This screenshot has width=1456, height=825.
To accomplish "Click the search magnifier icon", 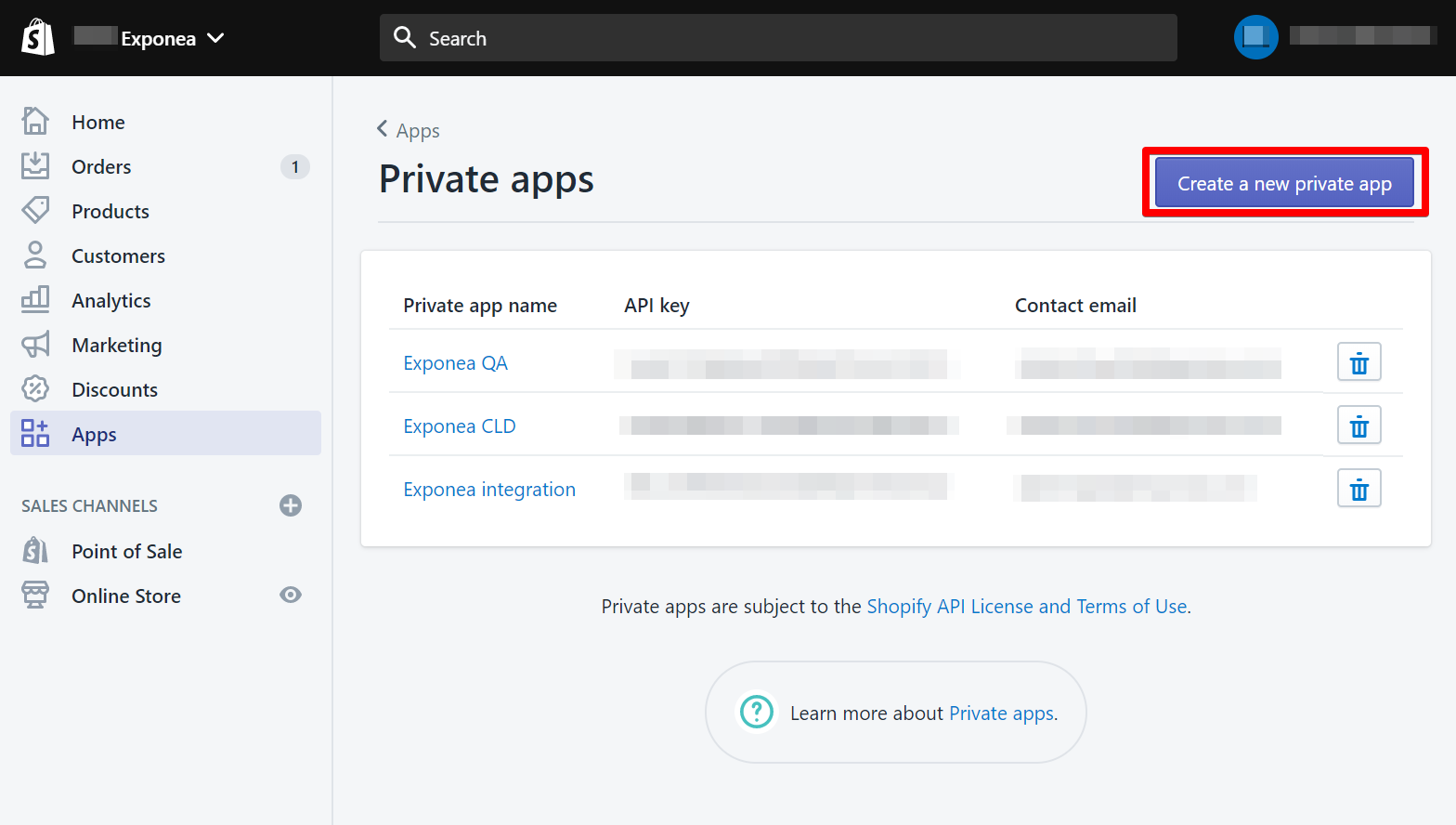I will click(405, 37).
